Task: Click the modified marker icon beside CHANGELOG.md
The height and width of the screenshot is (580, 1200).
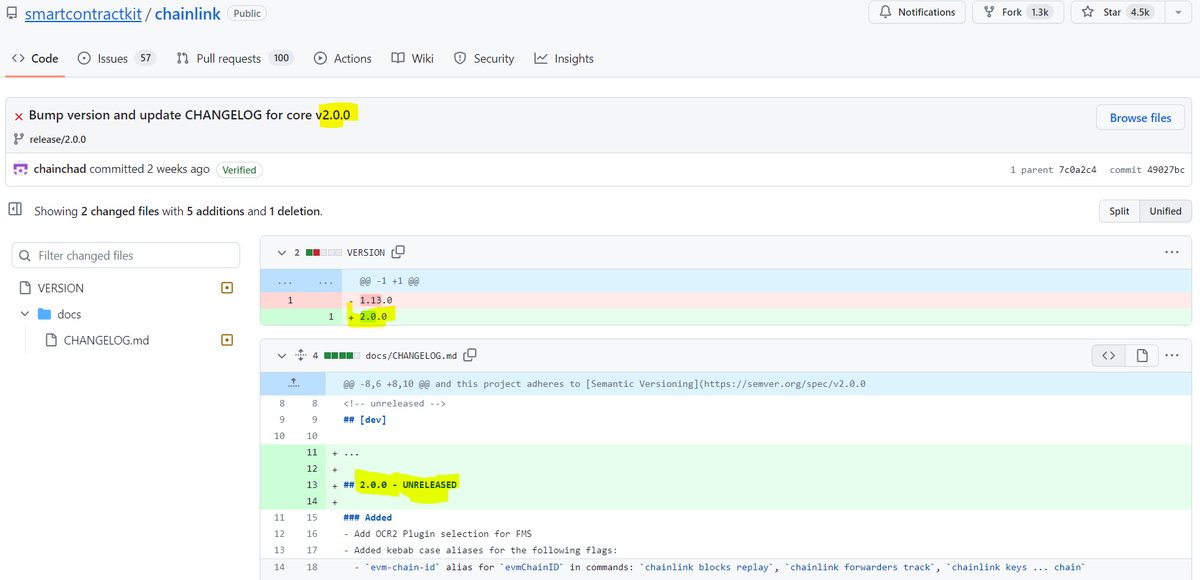Action: click(227, 340)
